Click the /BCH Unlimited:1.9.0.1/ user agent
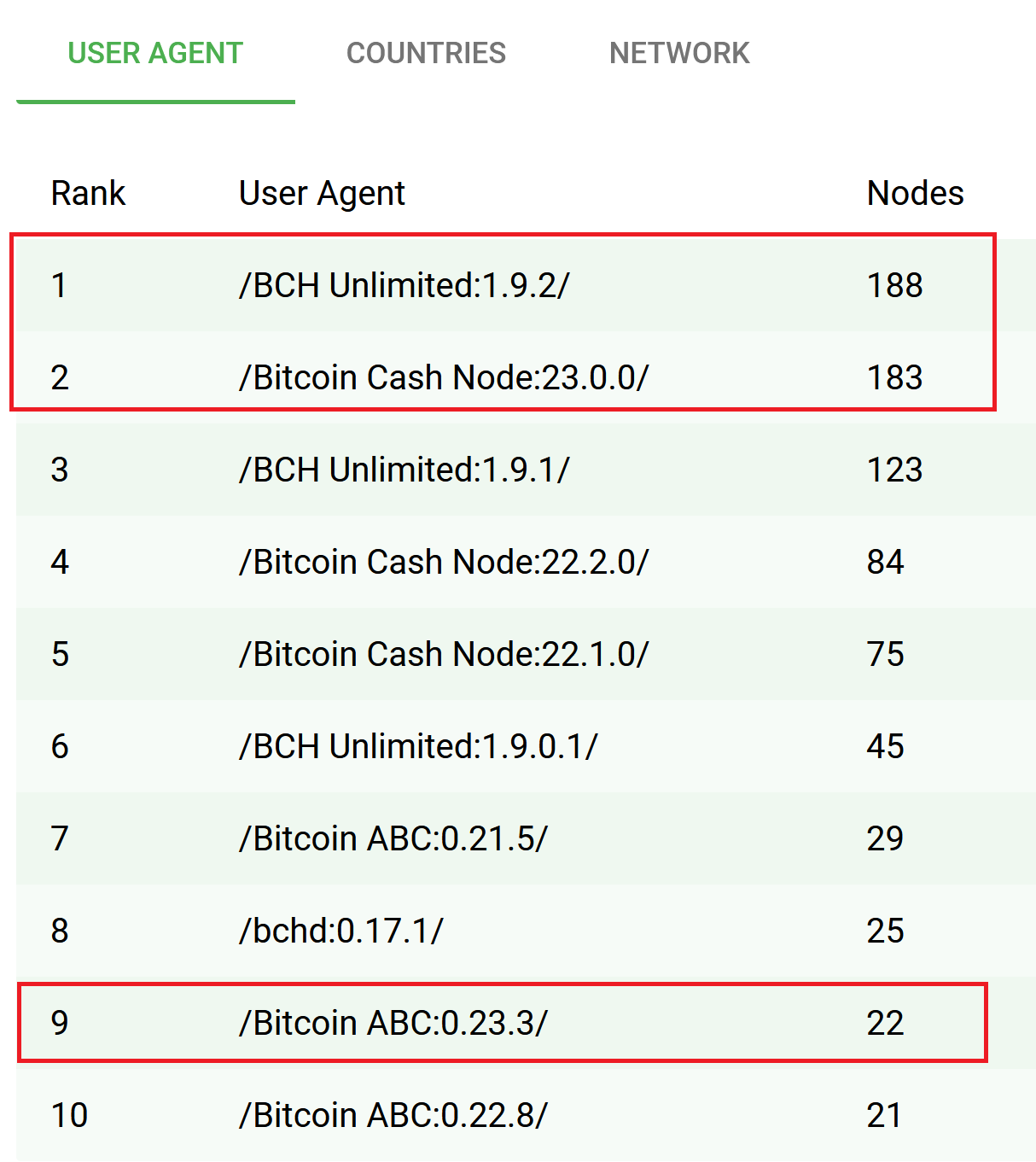 [x=418, y=746]
